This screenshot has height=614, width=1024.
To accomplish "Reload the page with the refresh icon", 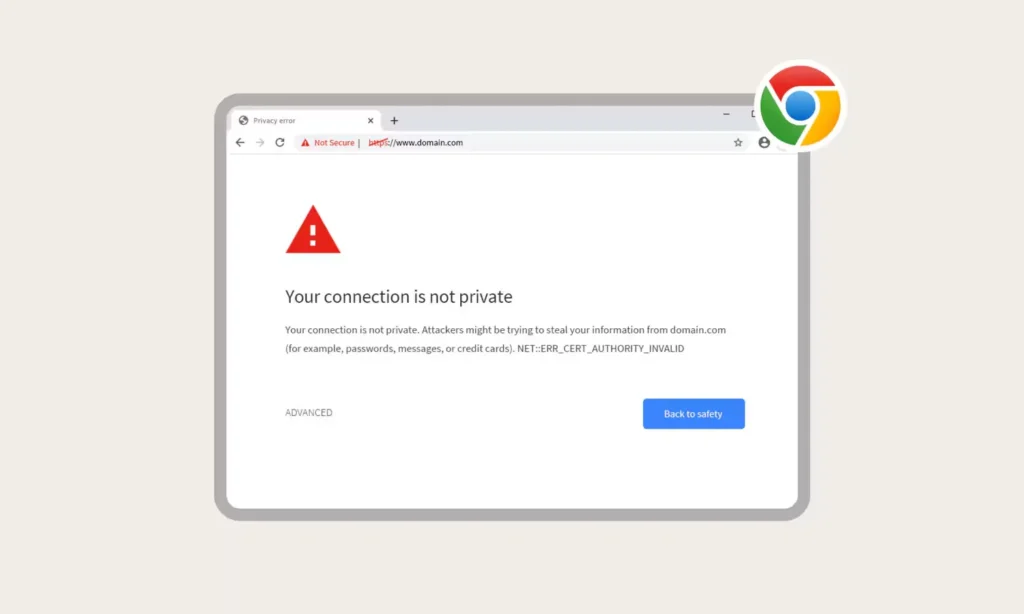I will (280, 142).
